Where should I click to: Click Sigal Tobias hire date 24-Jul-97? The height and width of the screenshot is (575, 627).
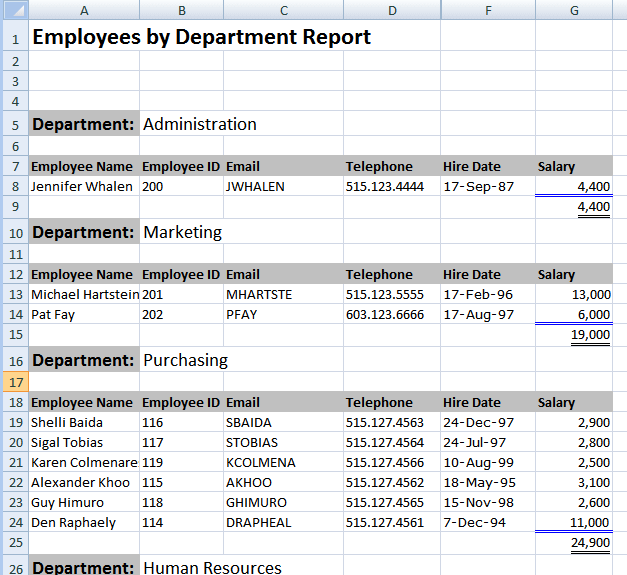475,443
